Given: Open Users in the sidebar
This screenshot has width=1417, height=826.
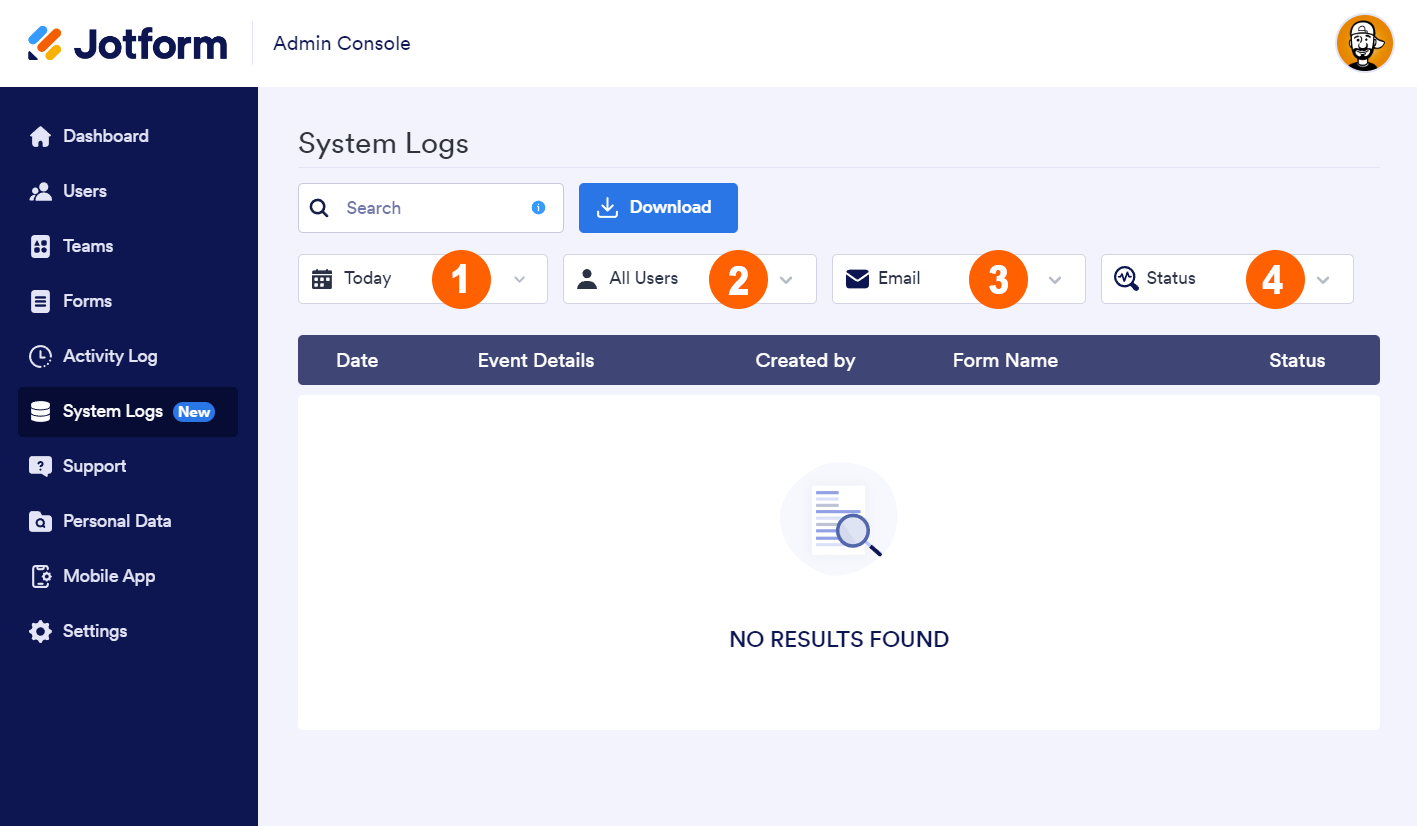Looking at the screenshot, I should (x=128, y=191).
